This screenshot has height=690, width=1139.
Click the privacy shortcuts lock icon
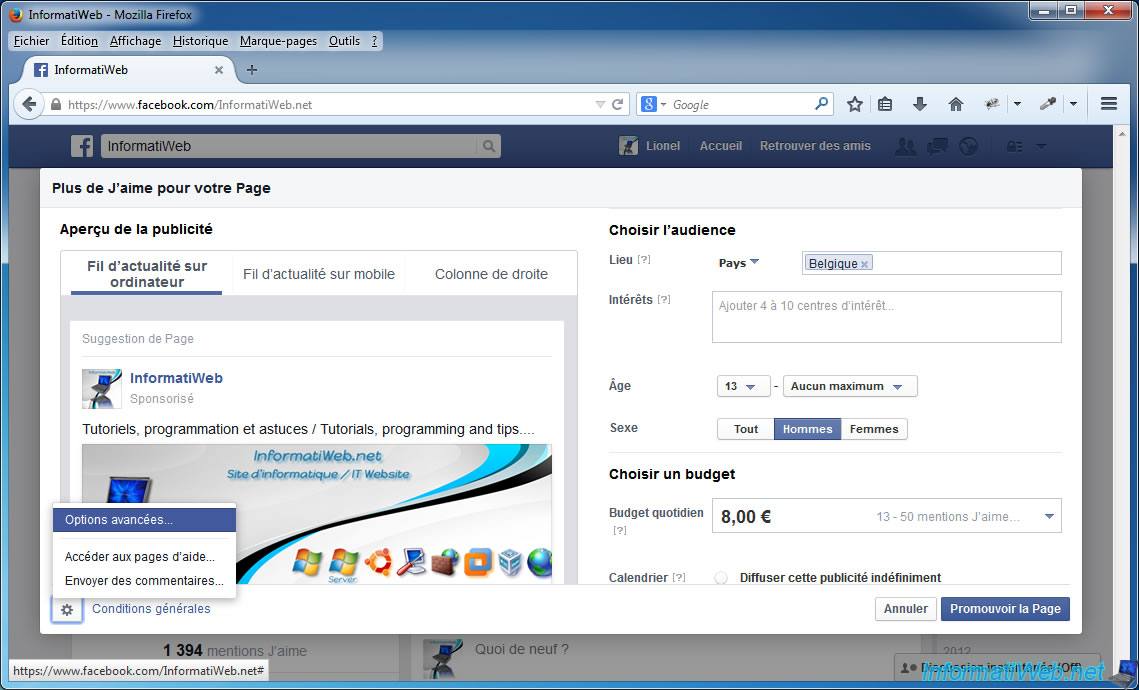(x=1014, y=146)
